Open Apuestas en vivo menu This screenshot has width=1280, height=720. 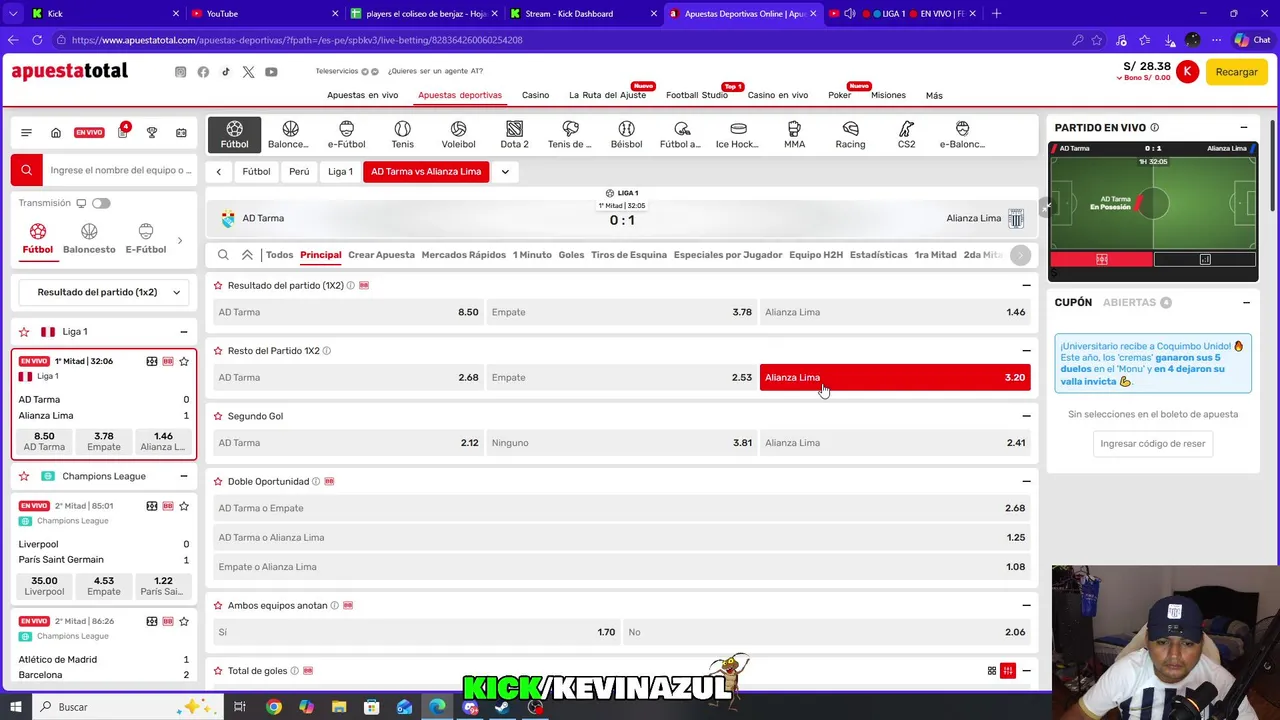pyautogui.click(x=363, y=95)
